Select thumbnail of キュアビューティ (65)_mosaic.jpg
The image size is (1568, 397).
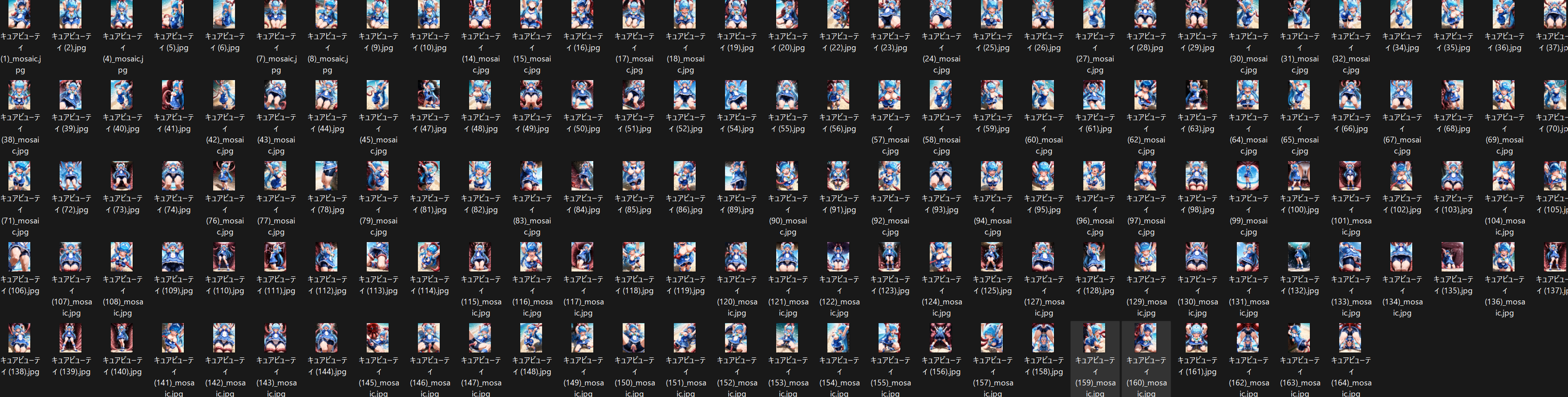pos(1298,95)
